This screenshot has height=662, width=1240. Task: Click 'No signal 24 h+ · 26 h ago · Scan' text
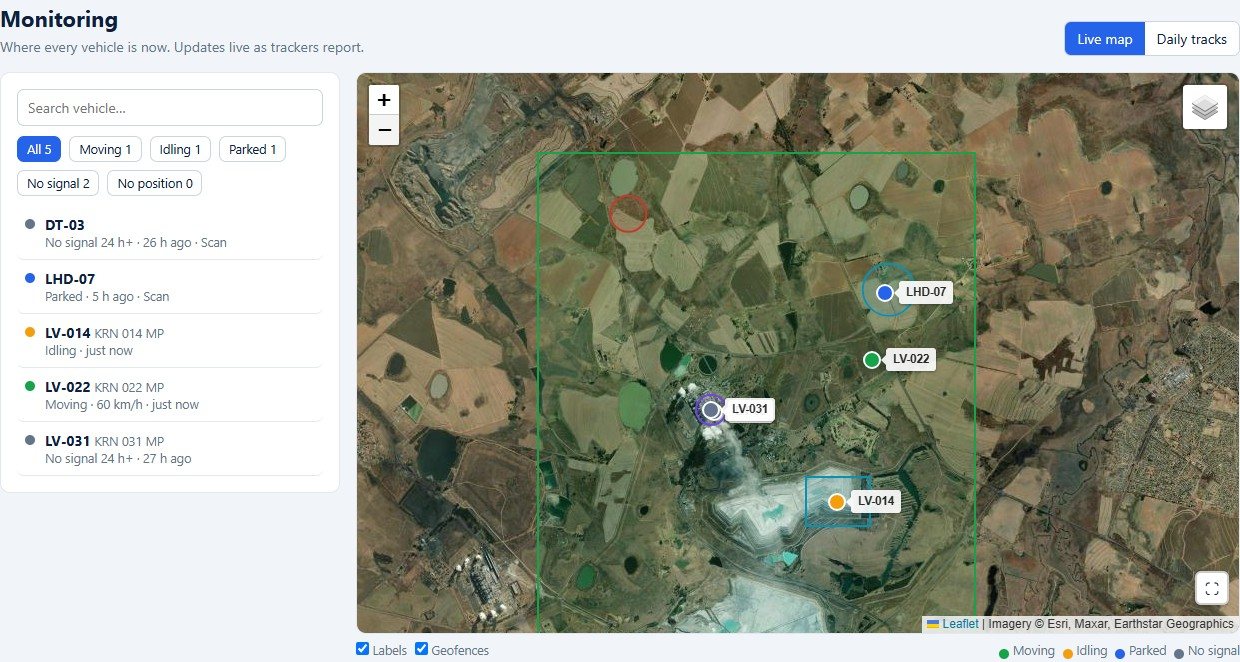click(x=136, y=242)
